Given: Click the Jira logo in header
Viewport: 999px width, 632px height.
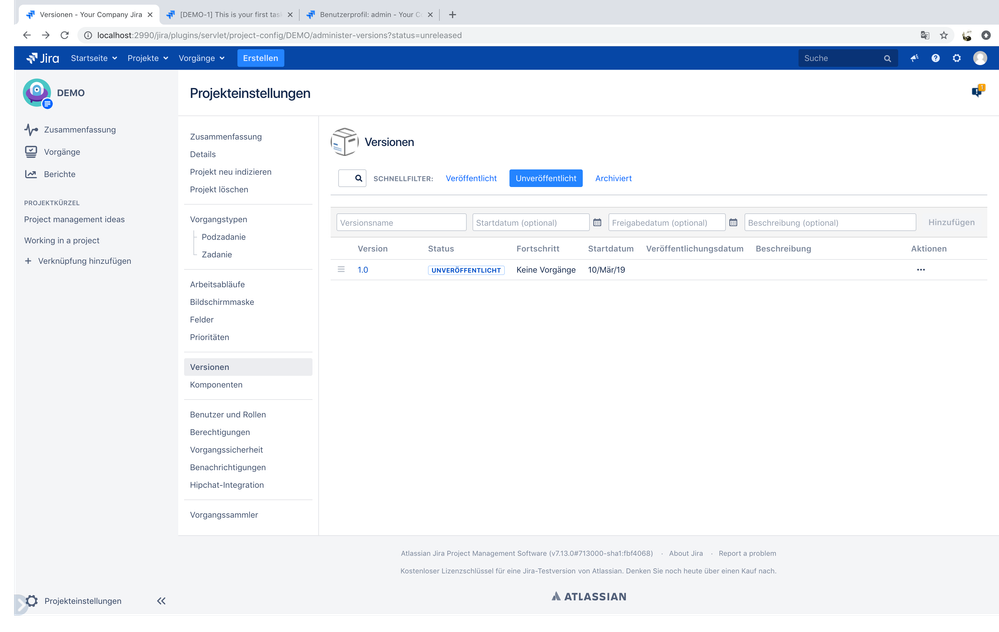Looking at the screenshot, I should 42,58.
